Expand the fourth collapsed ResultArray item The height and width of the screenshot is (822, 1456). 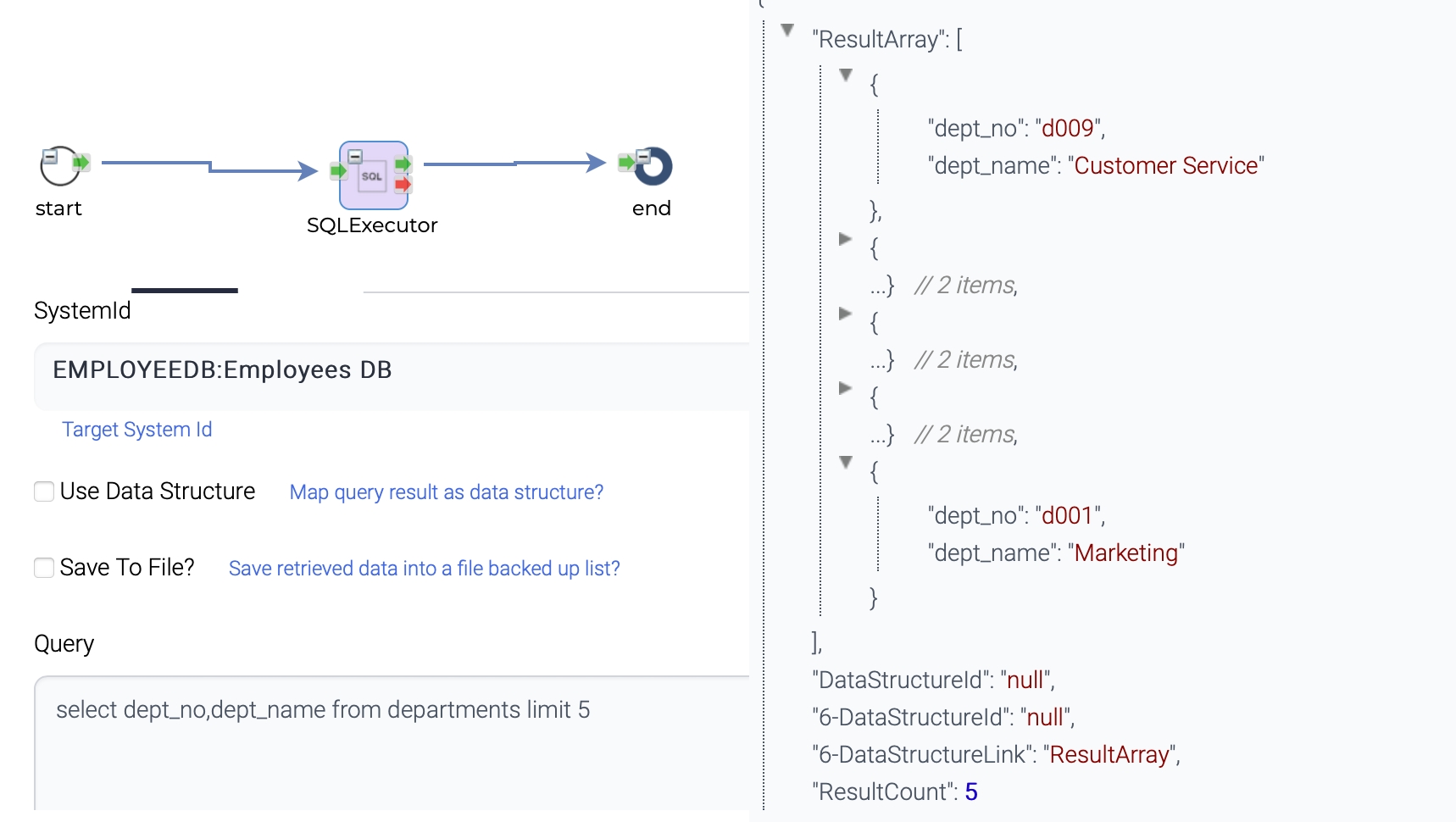(845, 388)
